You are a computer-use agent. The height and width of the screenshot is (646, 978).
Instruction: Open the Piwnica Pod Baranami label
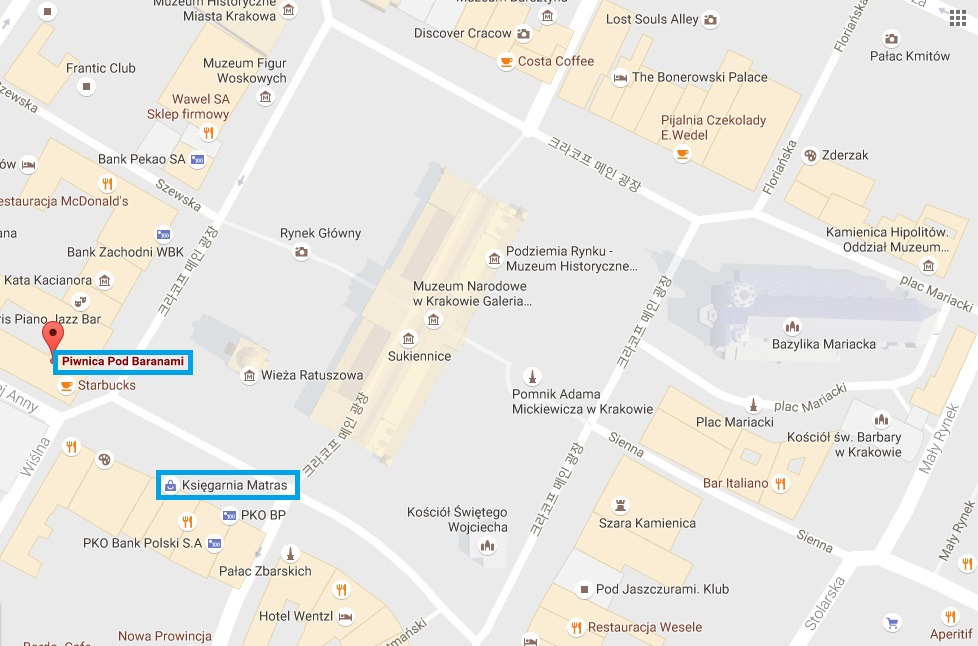[123, 362]
